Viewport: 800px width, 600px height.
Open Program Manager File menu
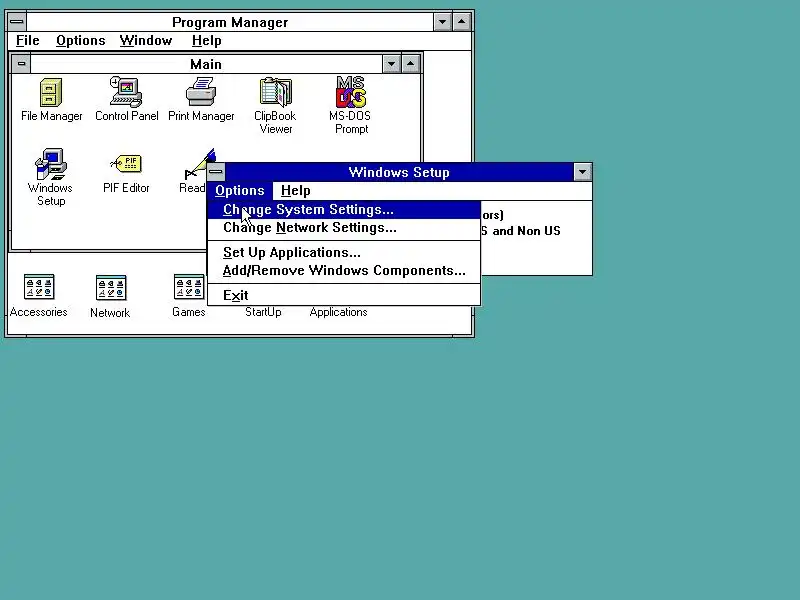tap(28, 41)
